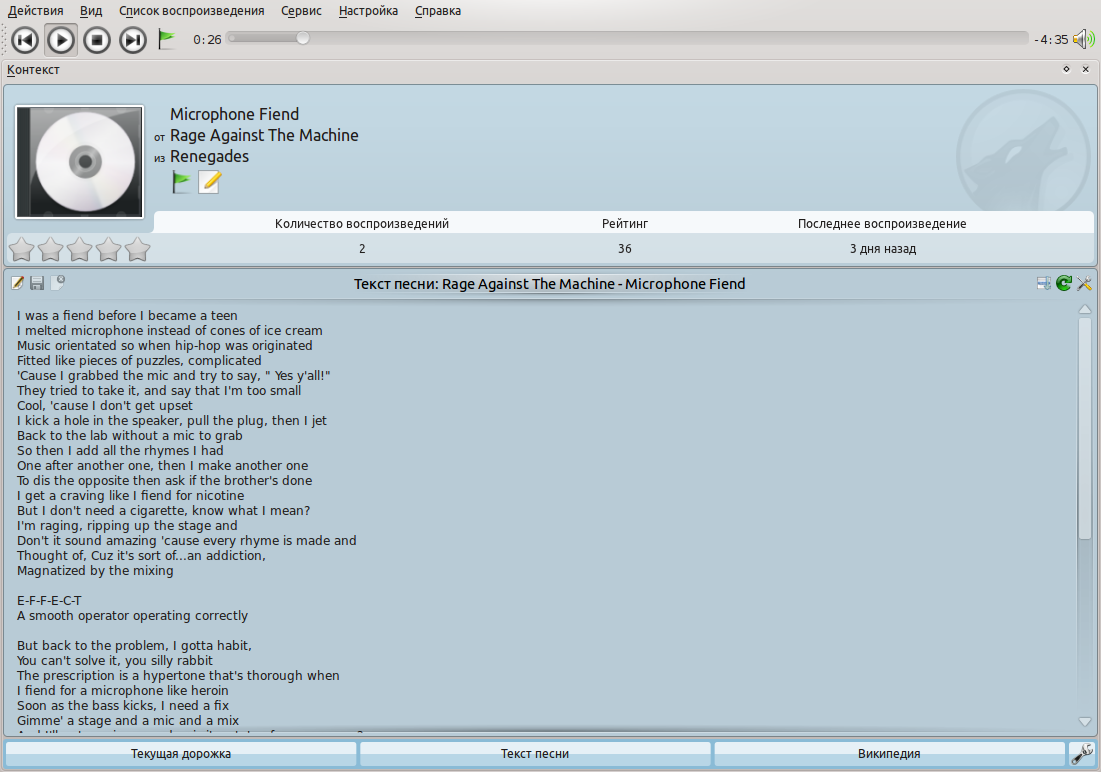The width and height of the screenshot is (1101, 772).
Task: Click the remaining time label -4:35
Action: pos(1050,39)
